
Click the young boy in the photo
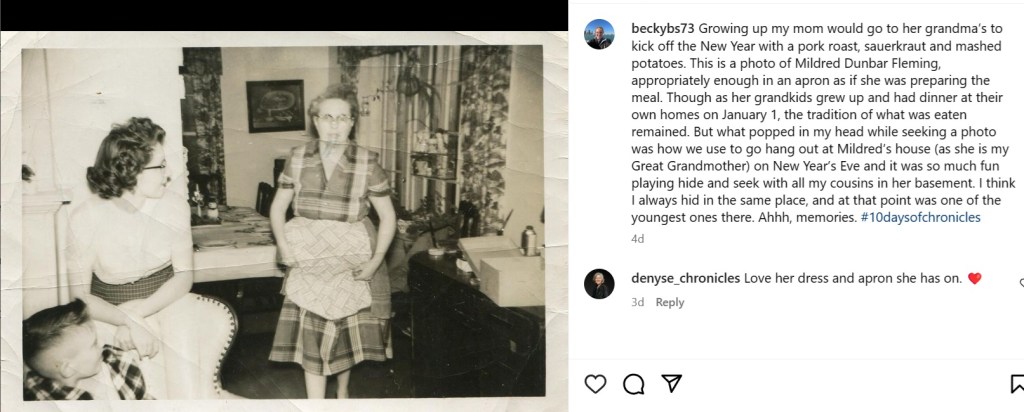(82, 353)
